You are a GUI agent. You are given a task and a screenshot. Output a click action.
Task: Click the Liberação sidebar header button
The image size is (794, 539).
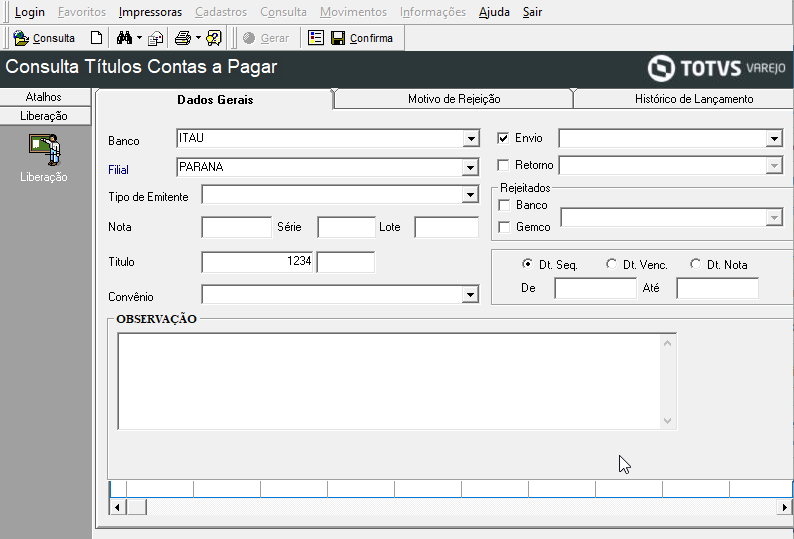click(44, 116)
